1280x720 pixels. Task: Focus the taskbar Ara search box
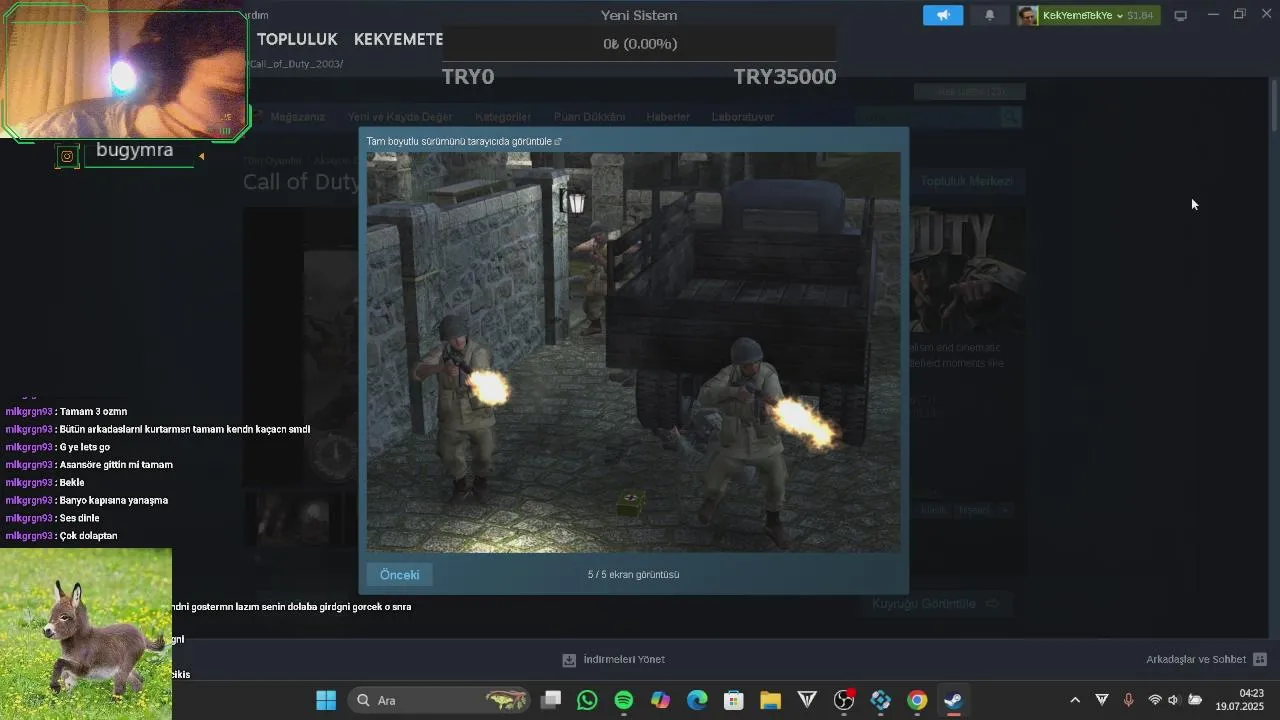[441, 700]
